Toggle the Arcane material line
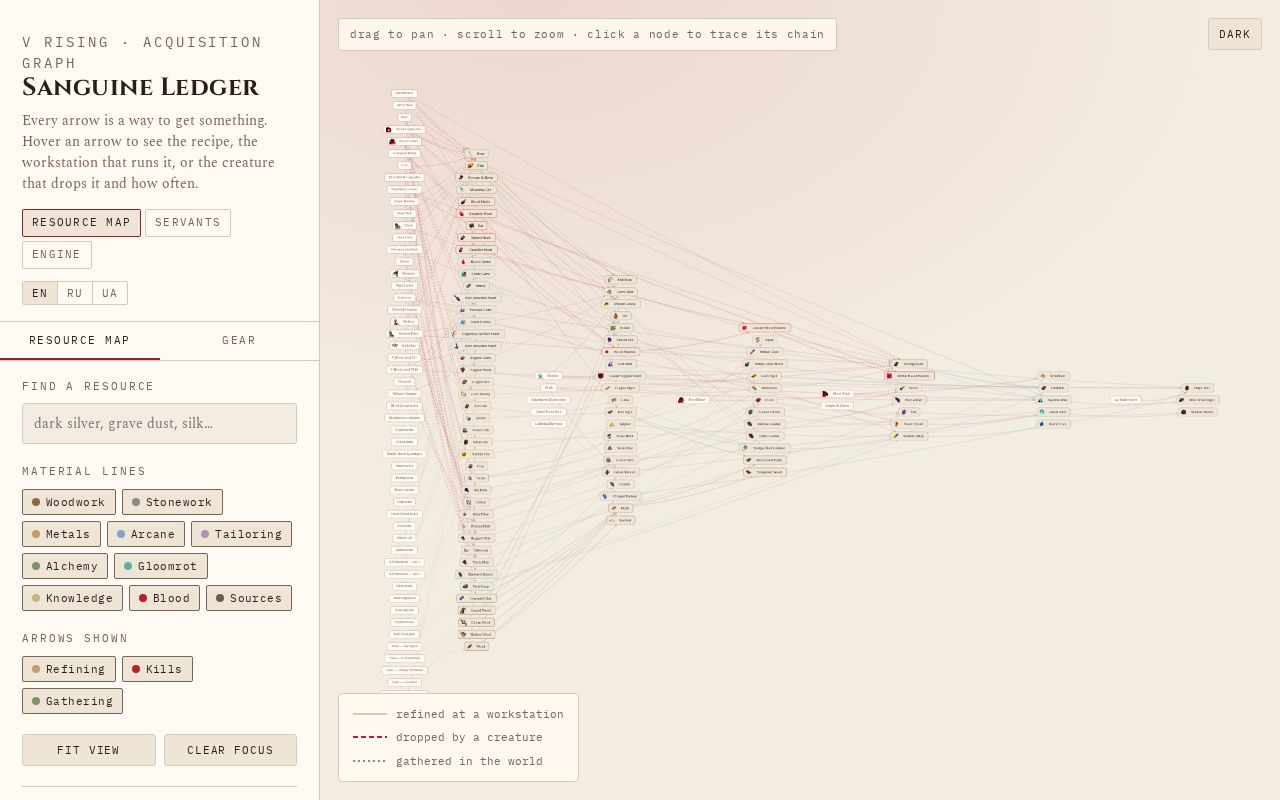The width and height of the screenshot is (1280, 800). tap(146, 534)
